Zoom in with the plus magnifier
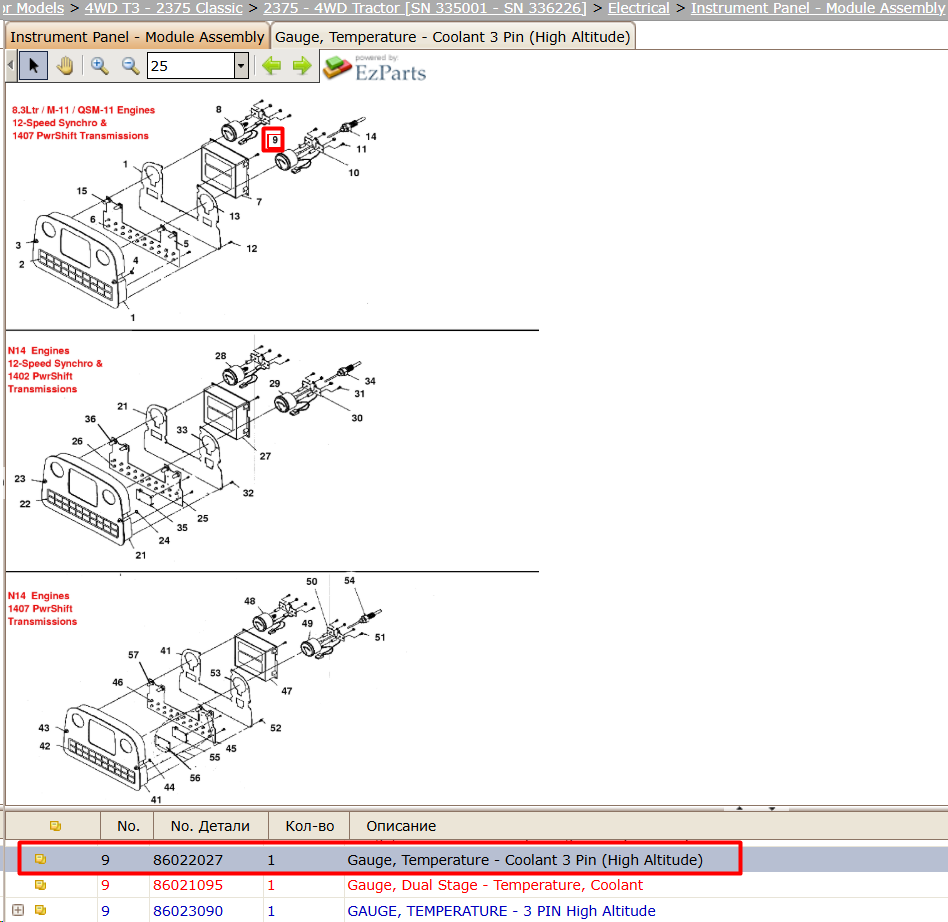This screenshot has width=948, height=922. point(99,65)
